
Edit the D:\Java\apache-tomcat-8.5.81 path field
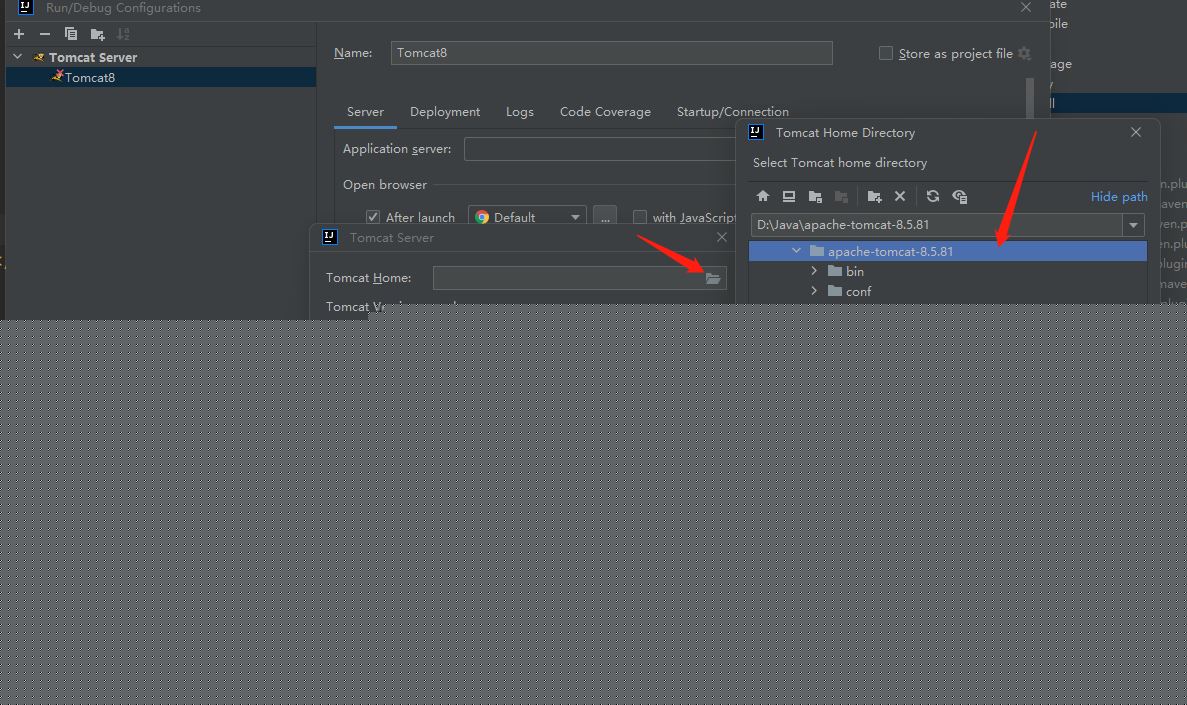(936, 225)
